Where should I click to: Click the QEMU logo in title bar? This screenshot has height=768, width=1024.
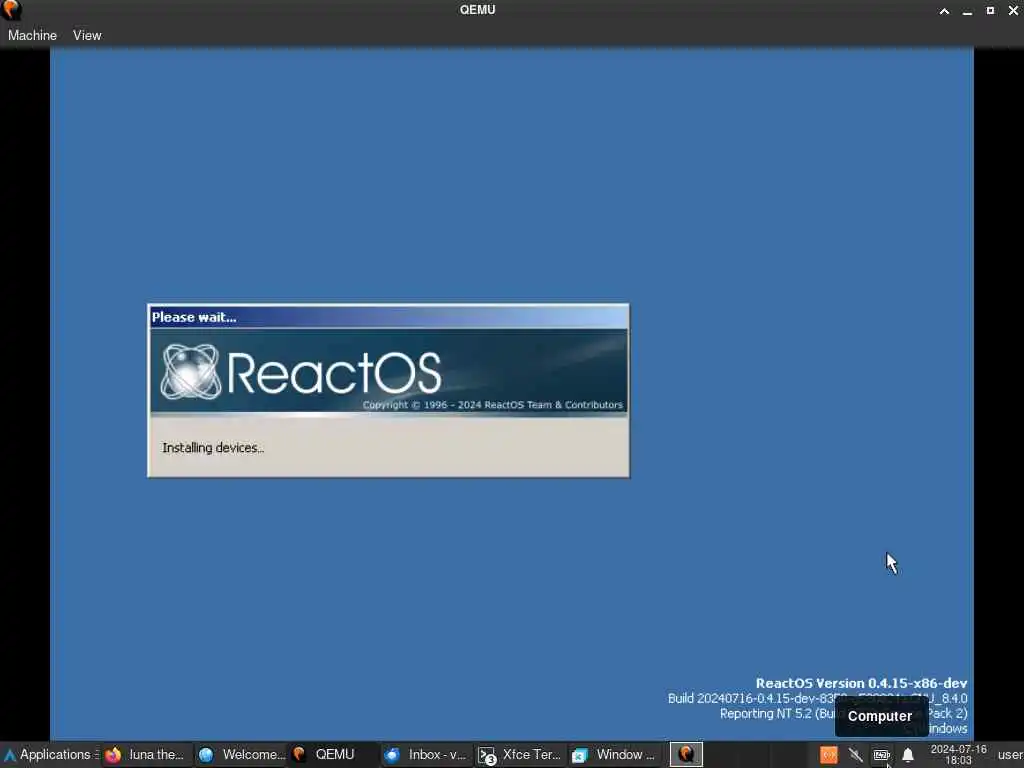point(11,10)
